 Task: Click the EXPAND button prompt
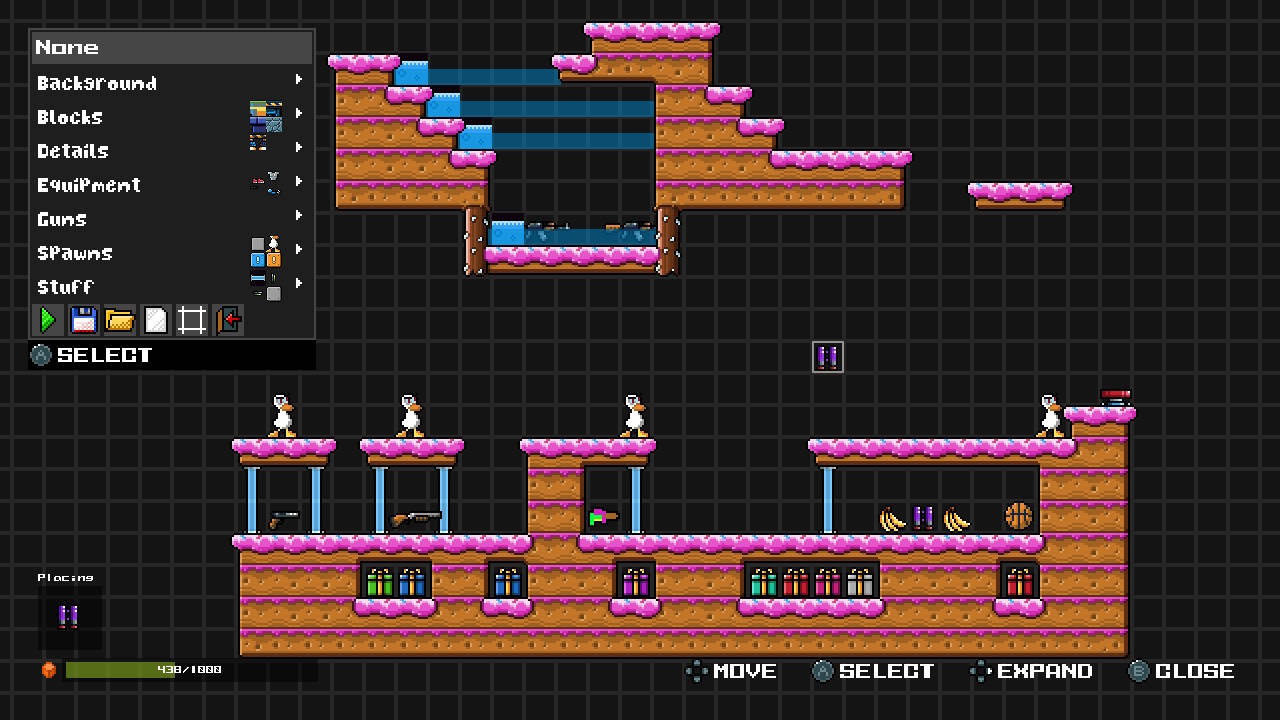click(1032, 671)
